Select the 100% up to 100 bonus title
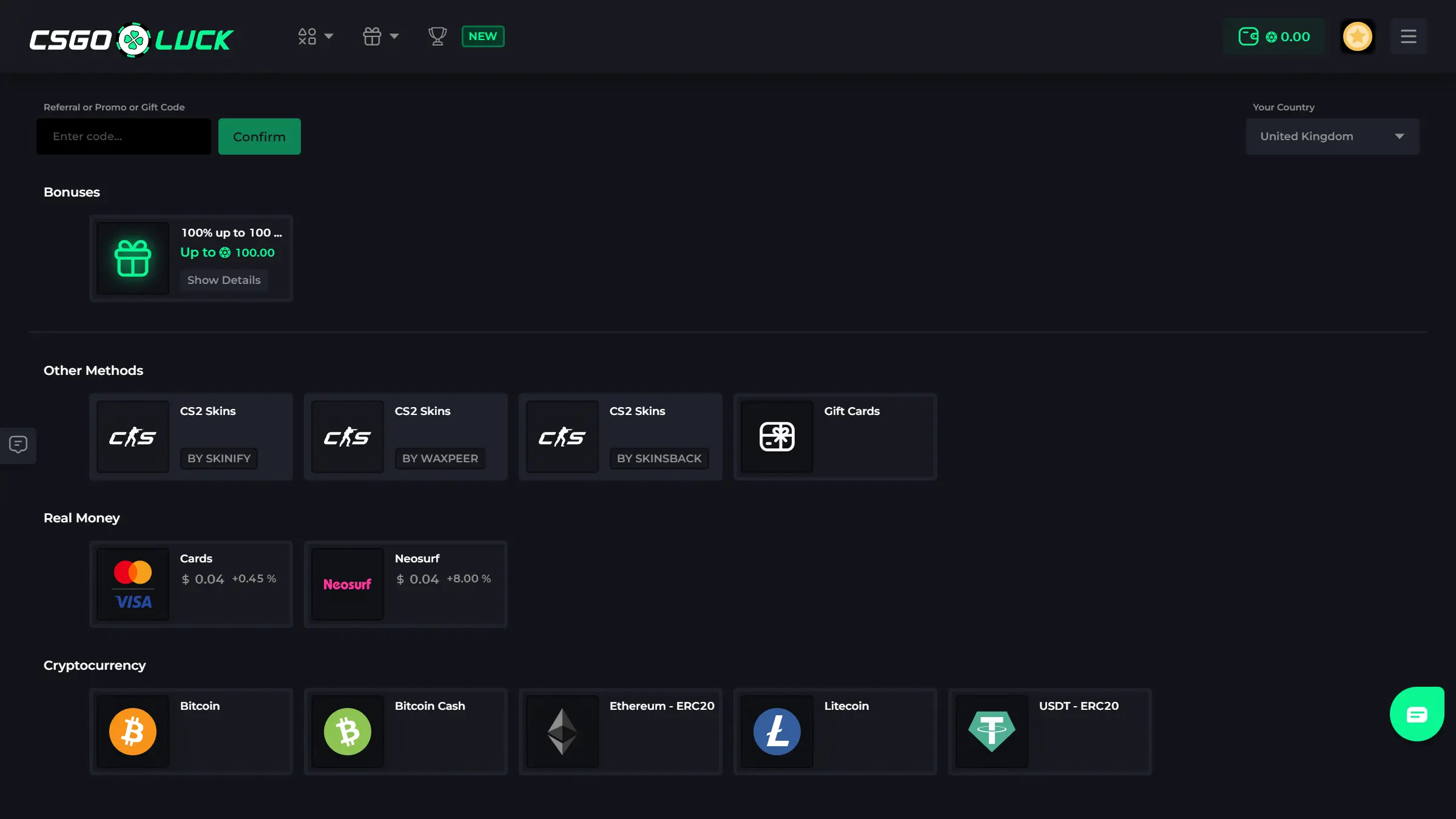The height and width of the screenshot is (819, 1456). coord(232,233)
